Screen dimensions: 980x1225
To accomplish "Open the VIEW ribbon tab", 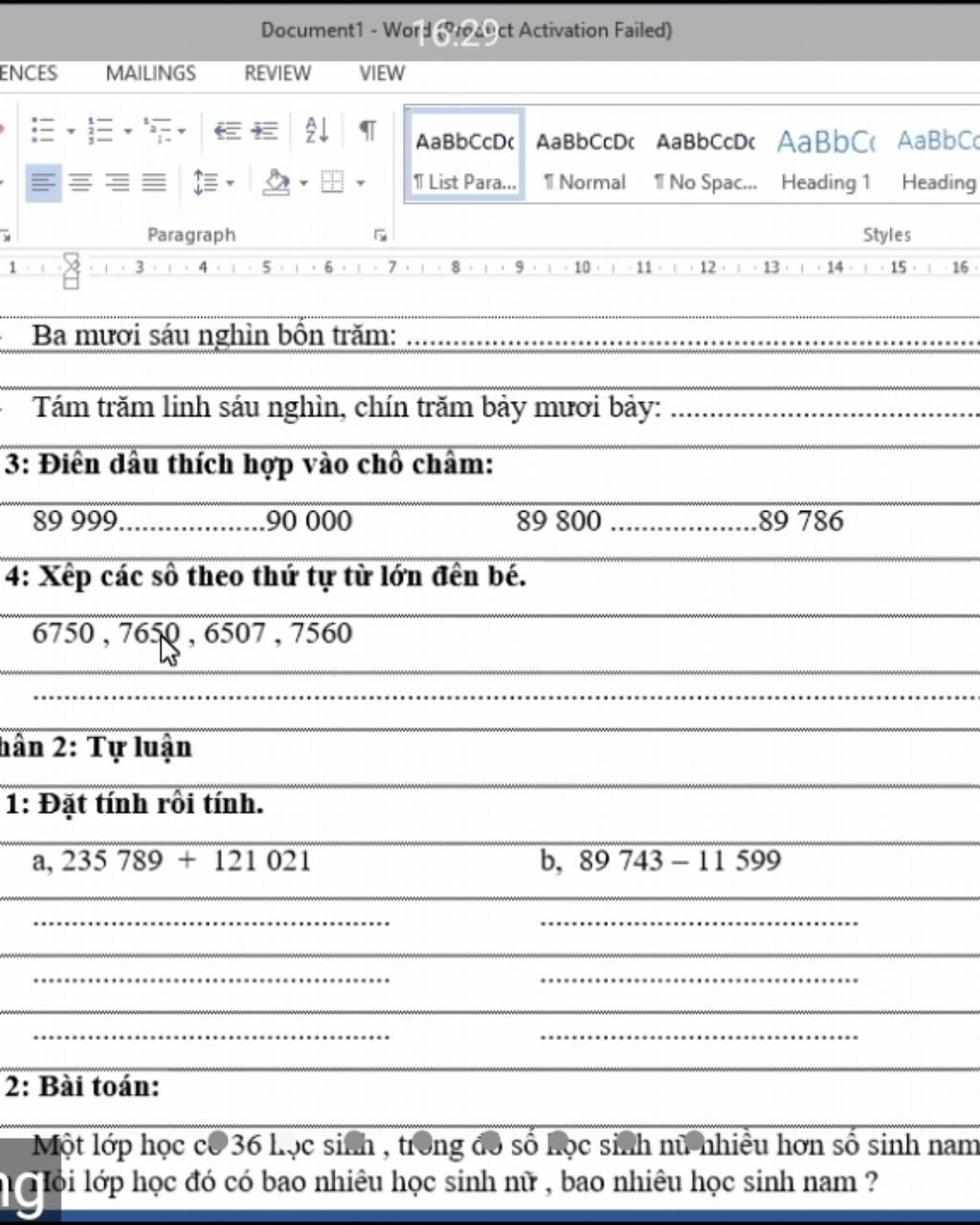I will [x=381, y=74].
